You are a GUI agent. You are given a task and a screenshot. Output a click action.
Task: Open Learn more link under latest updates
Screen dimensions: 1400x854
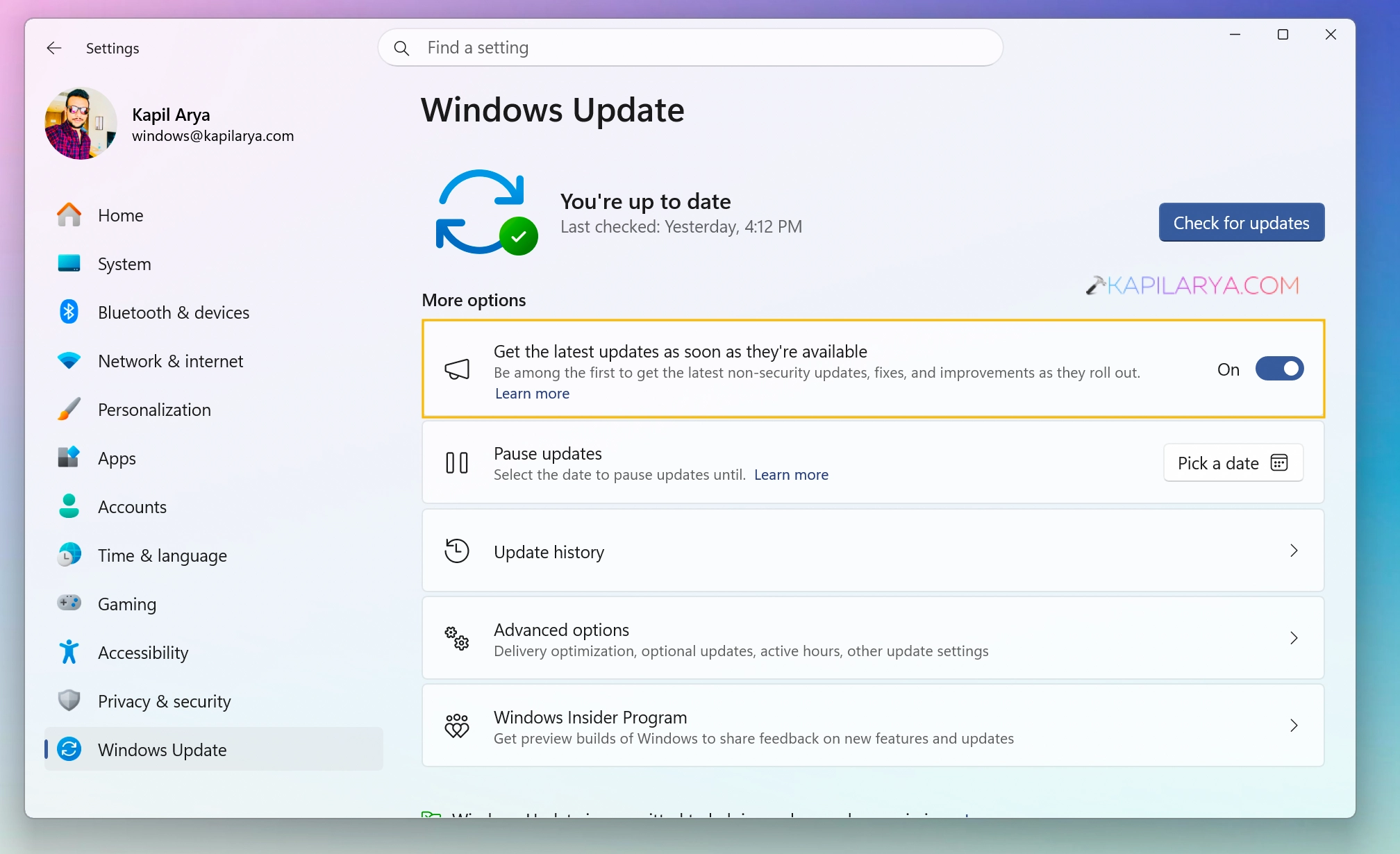coord(532,394)
